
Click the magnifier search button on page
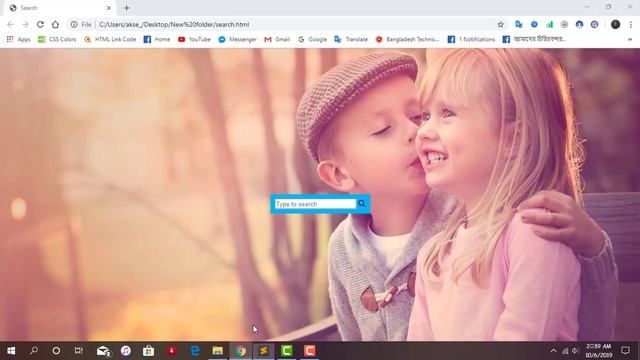click(362, 203)
